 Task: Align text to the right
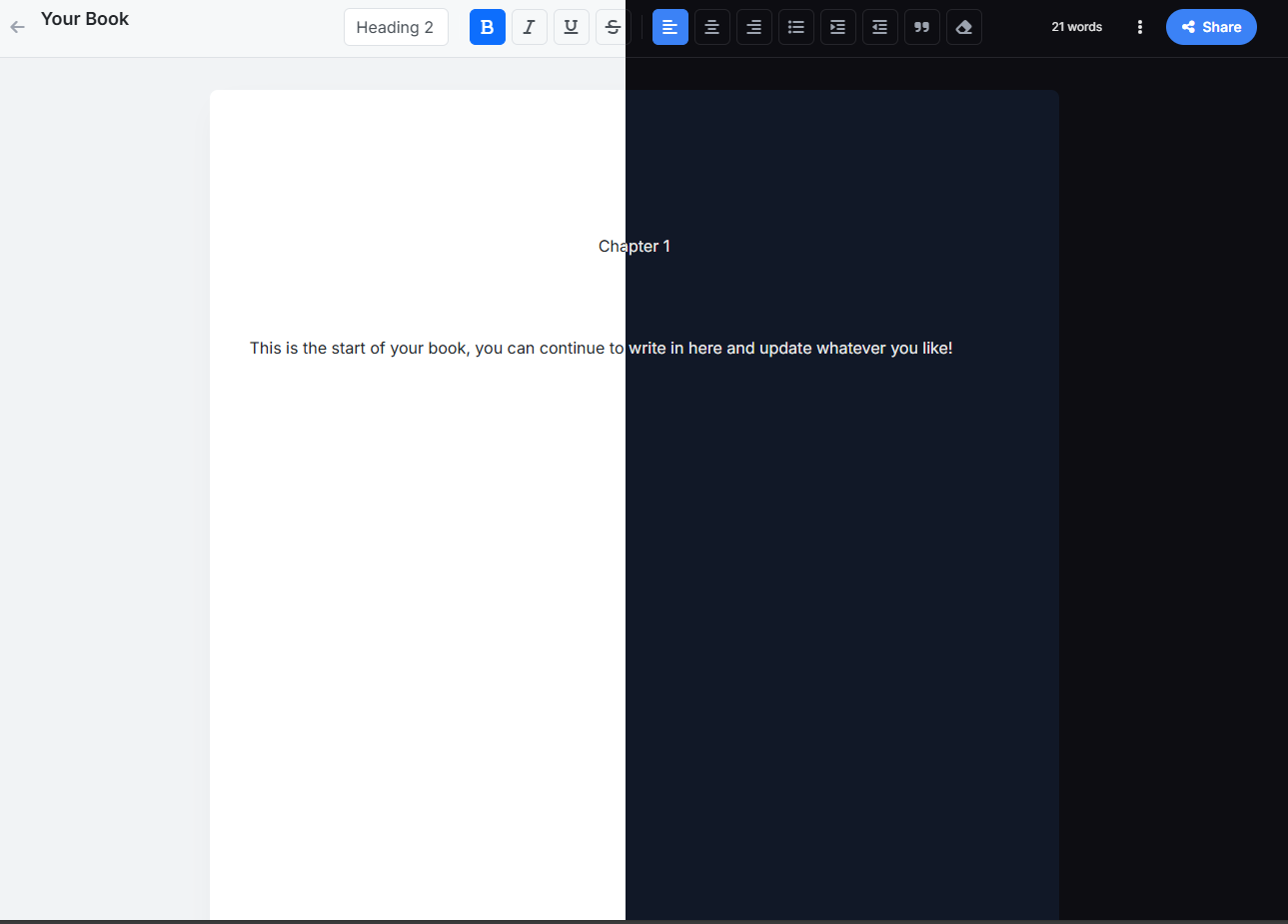754,27
